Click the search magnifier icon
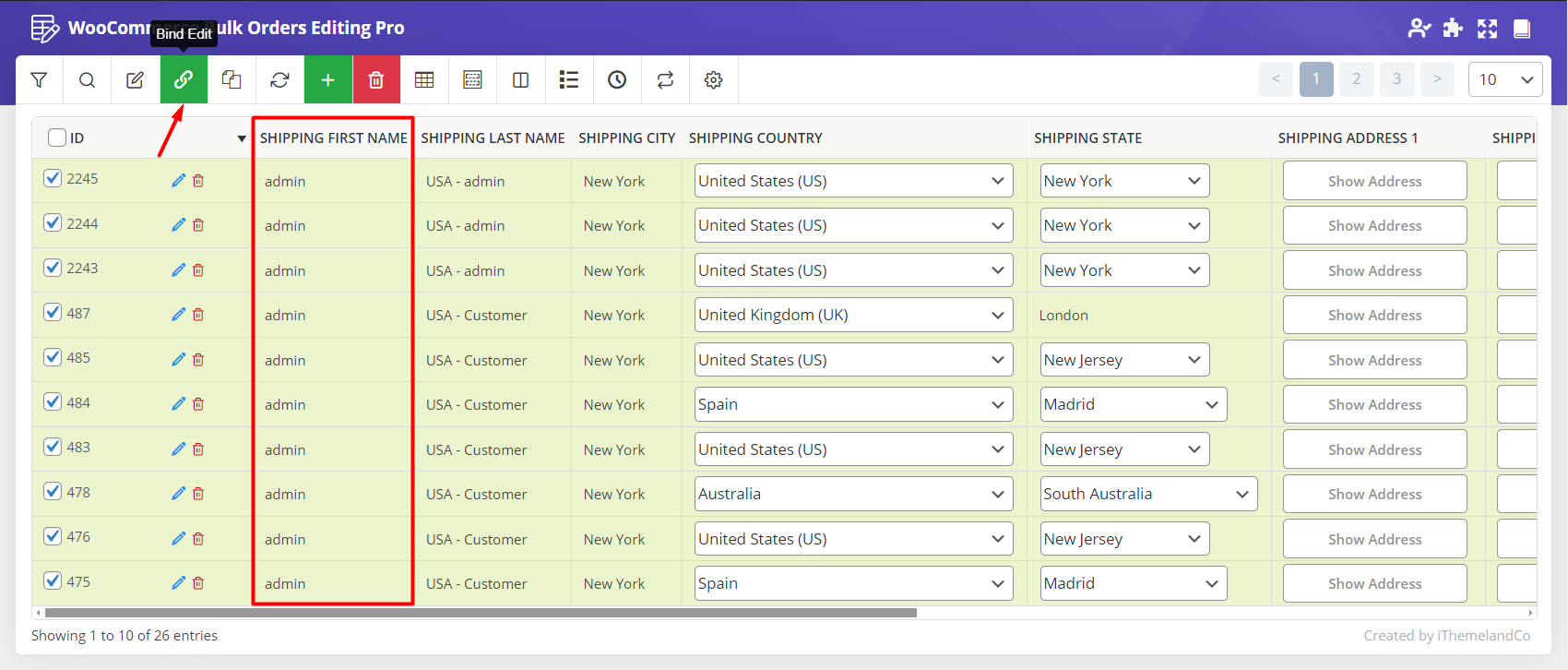 coord(87,80)
